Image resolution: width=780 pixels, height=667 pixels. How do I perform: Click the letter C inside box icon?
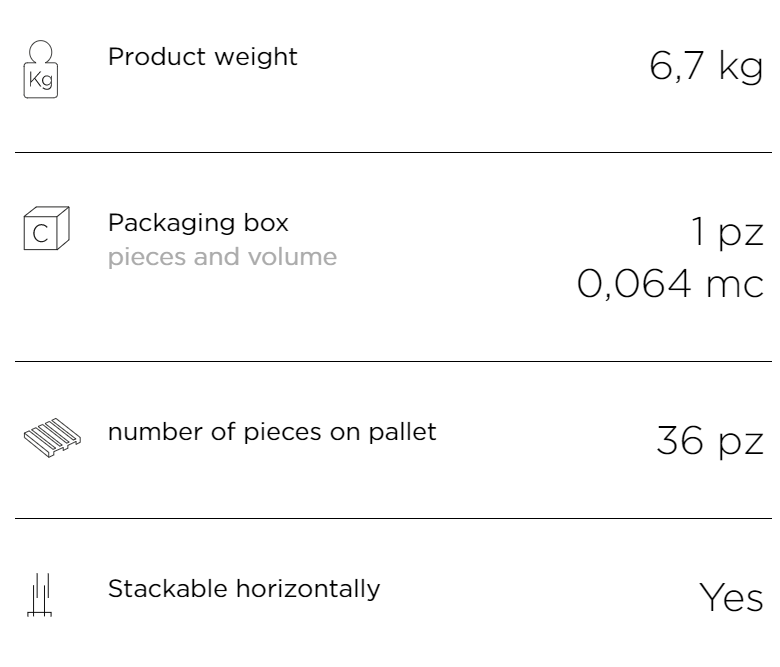40,233
